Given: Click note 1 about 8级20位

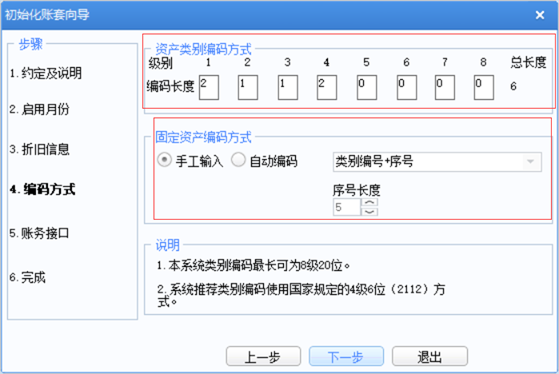Looking at the screenshot, I should 253,266.
